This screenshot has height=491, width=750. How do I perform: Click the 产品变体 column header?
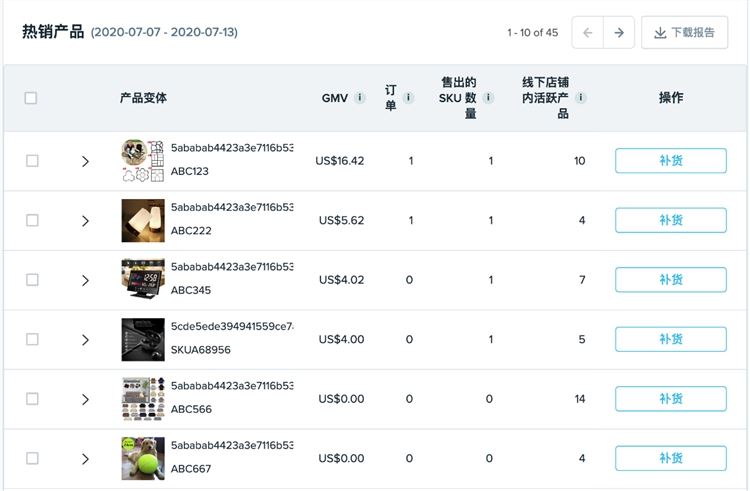[x=143, y=98]
